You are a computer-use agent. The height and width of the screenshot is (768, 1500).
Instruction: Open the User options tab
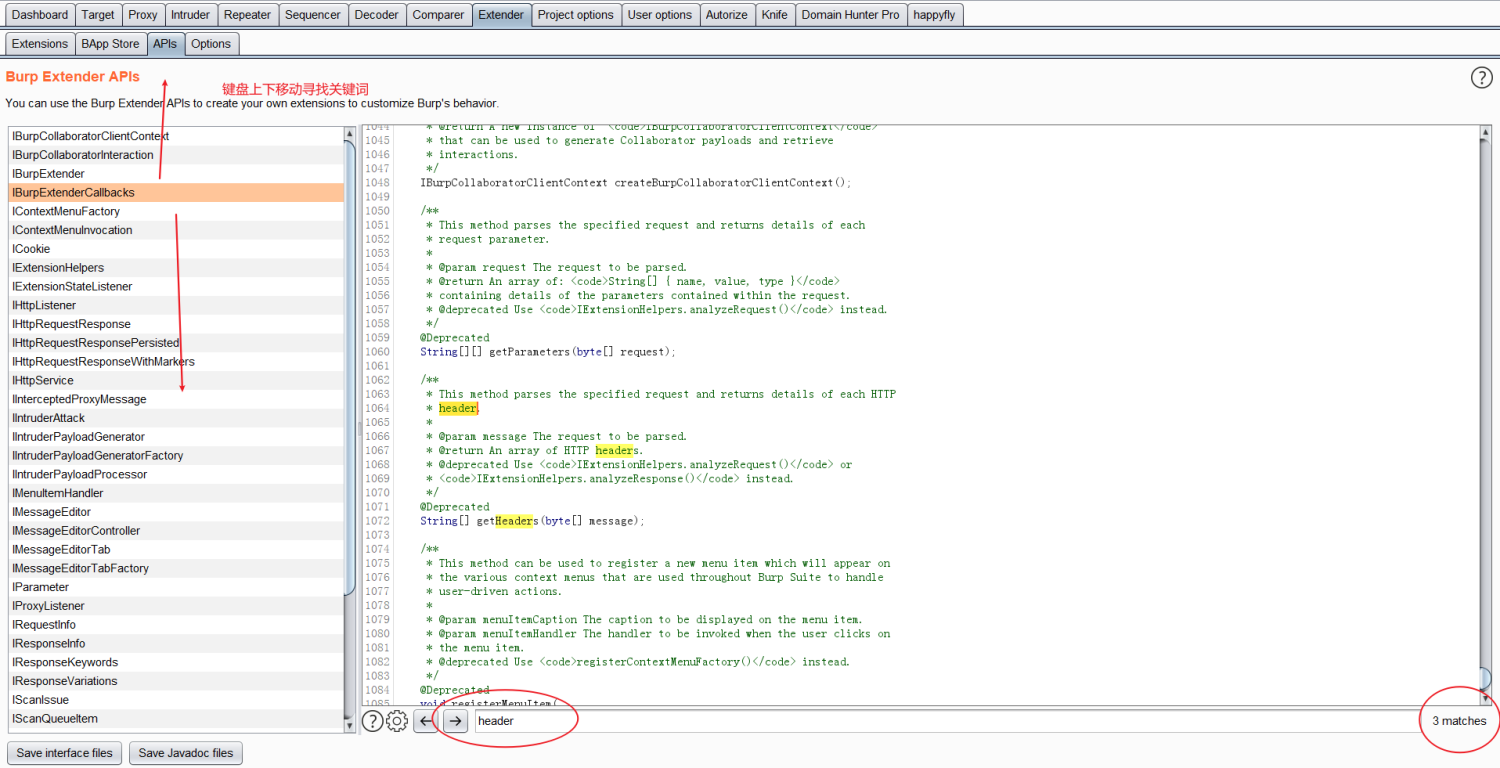660,15
